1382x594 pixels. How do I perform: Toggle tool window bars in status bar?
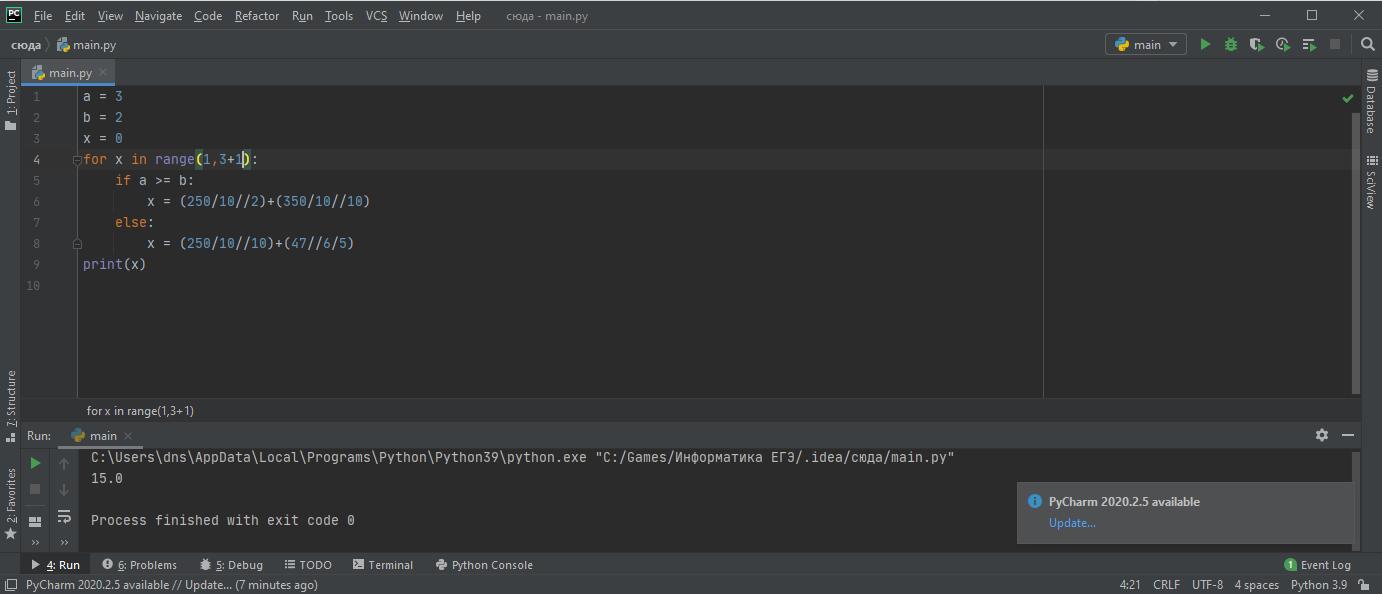point(11,585)
